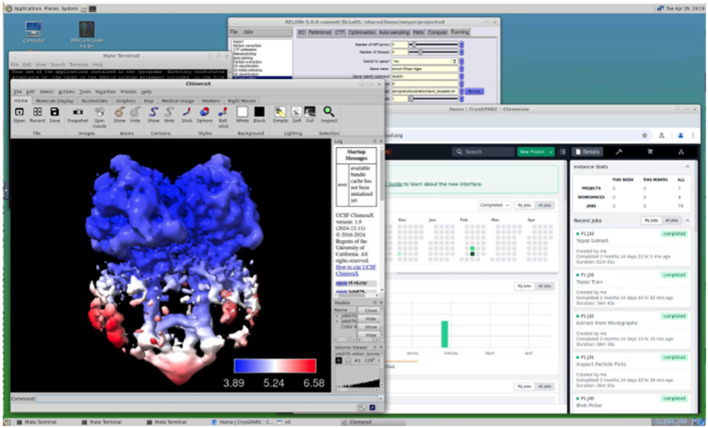Click the CryoSPARC Search field
Screen dimensions: 708x428
pos(483,152)
